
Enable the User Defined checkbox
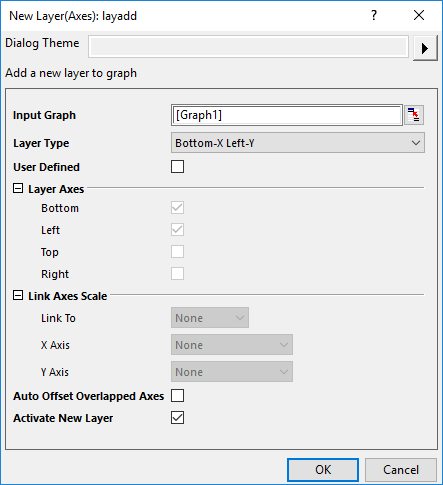pos(177,167)
